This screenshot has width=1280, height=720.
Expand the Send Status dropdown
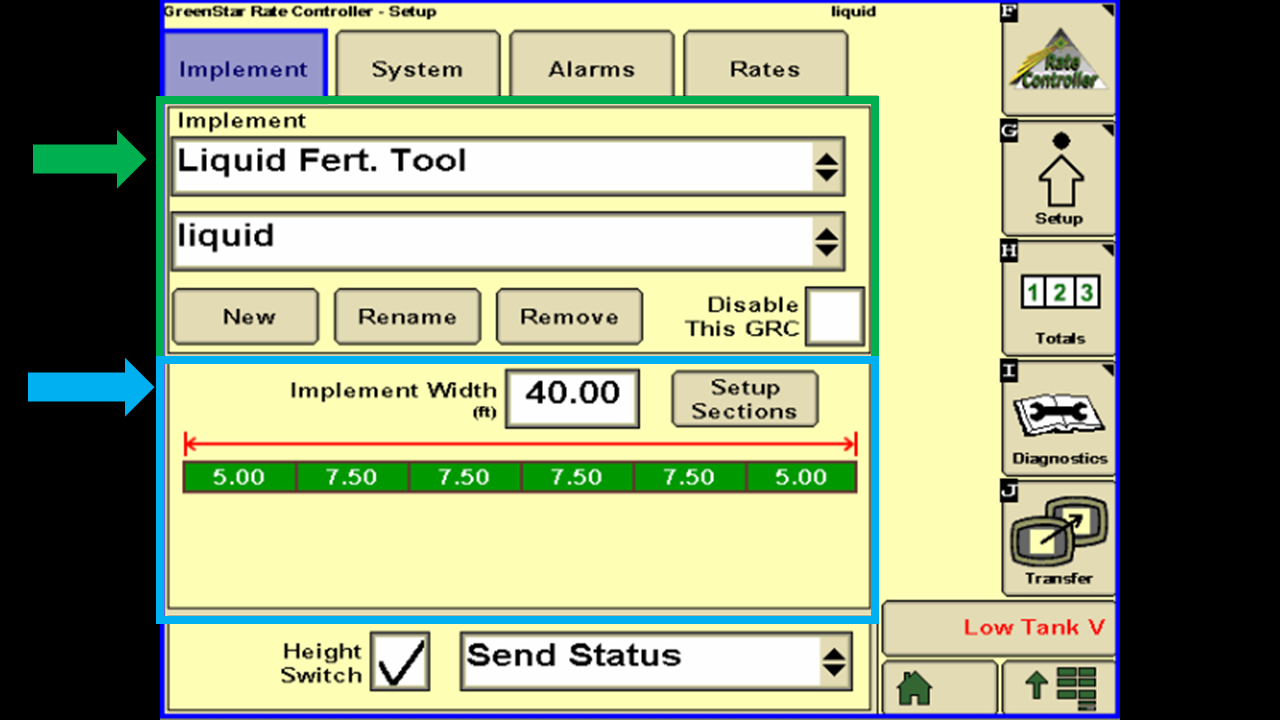[655, 660]
